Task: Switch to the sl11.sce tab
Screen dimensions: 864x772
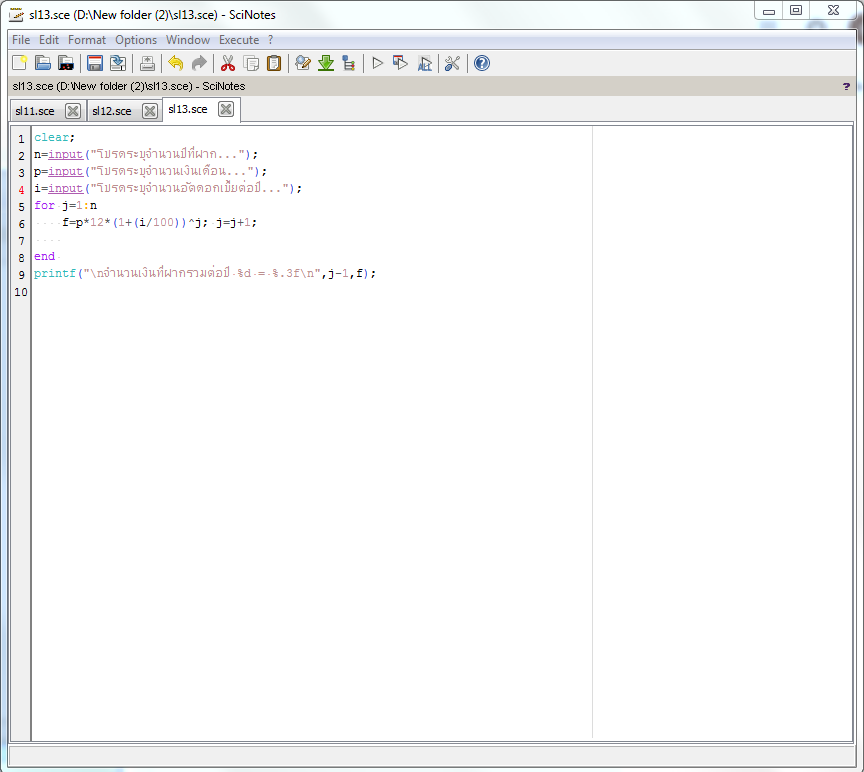Action: point(35,111)
